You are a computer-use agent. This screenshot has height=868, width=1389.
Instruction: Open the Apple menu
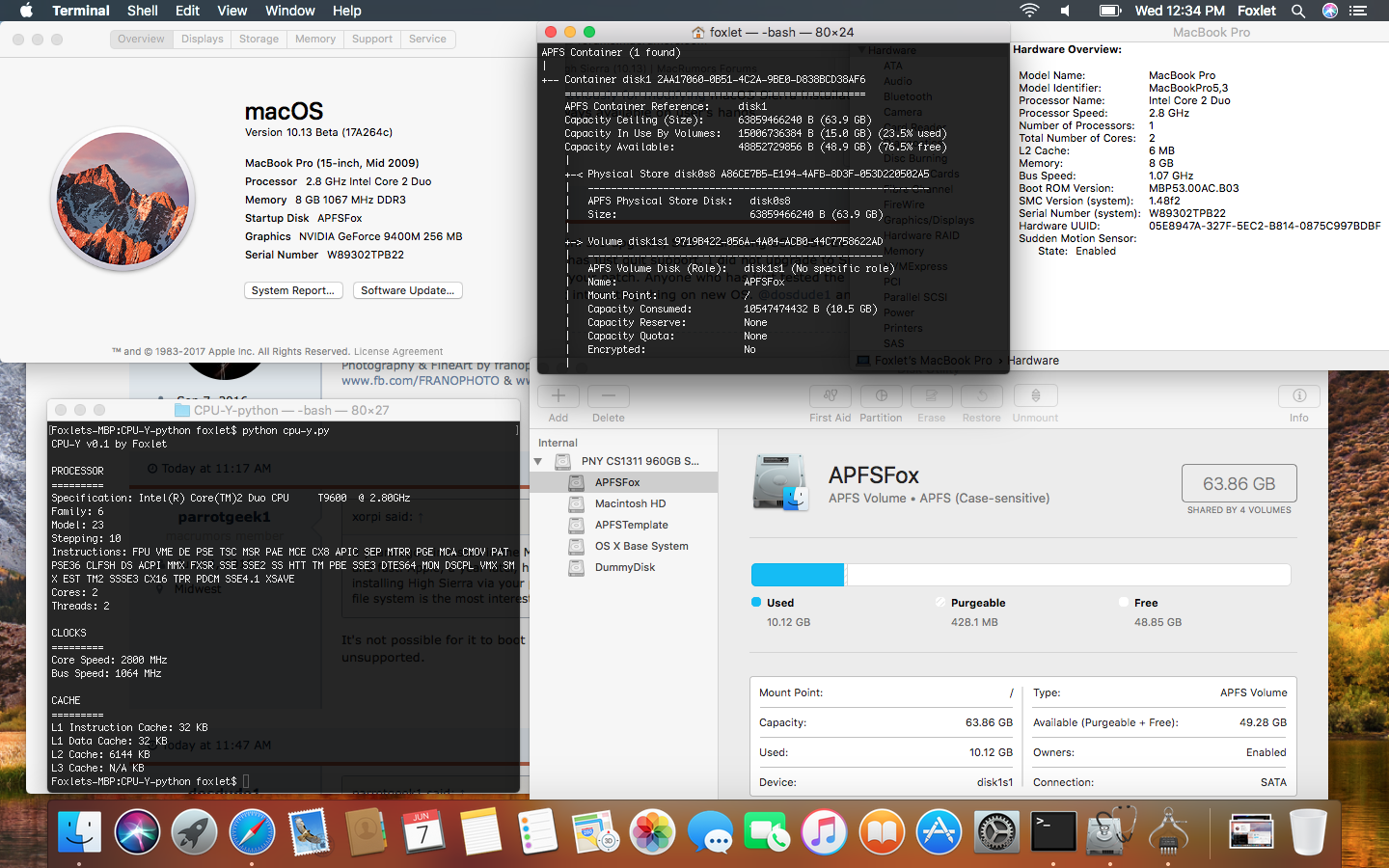(26, 11)
